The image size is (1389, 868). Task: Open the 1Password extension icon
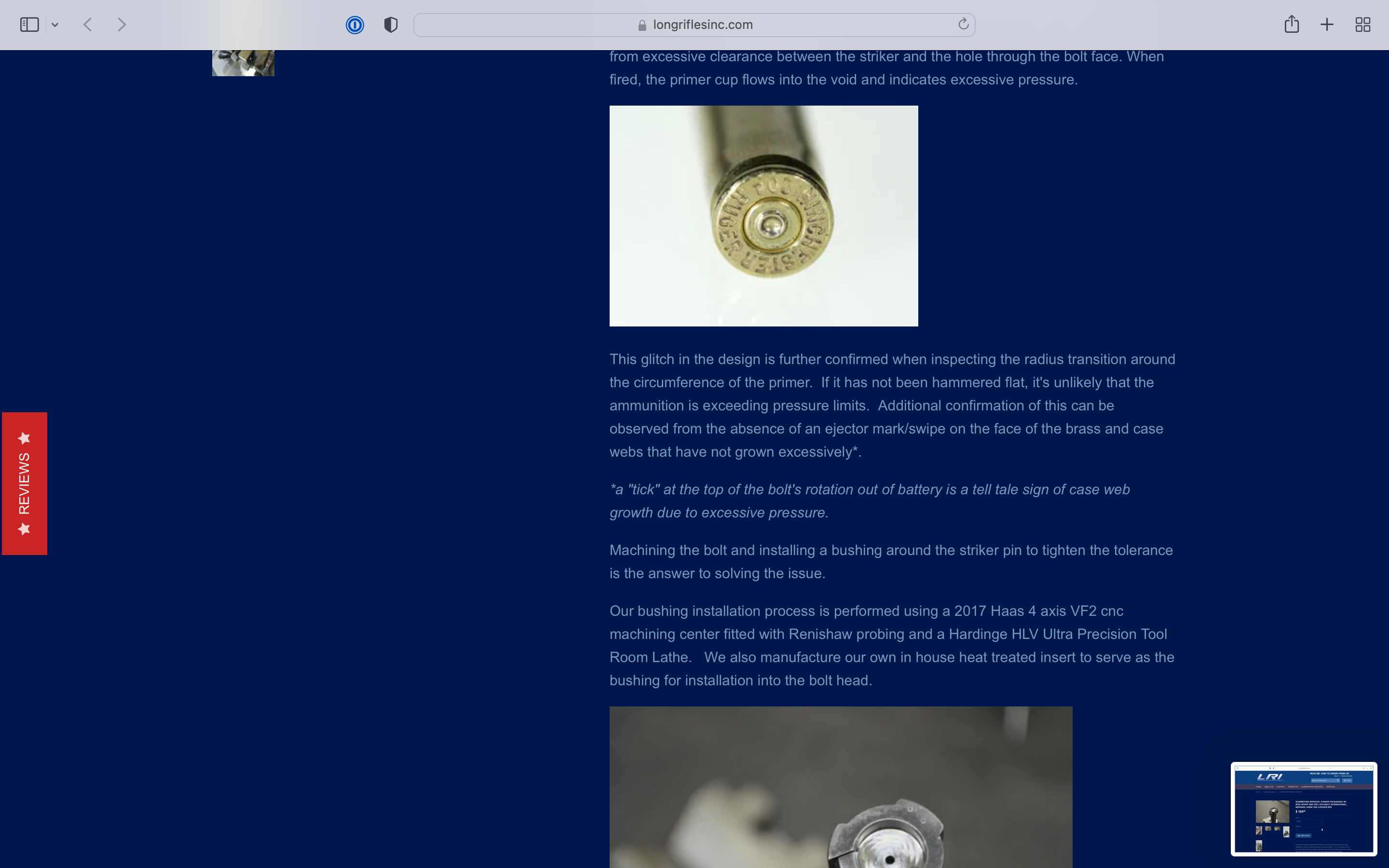click(x=354, y=25)
